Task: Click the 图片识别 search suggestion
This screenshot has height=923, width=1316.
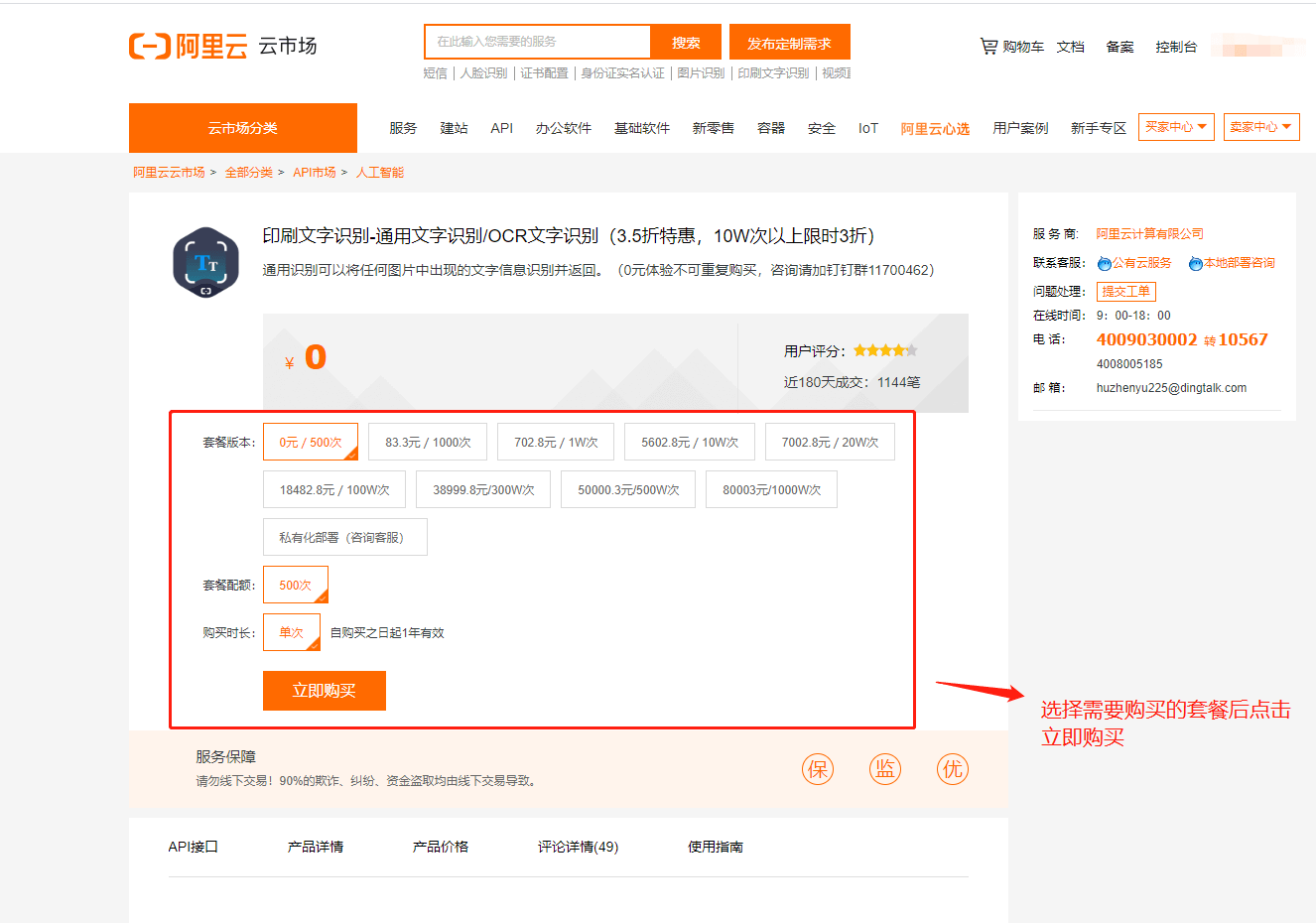Action: click(701, 73)
